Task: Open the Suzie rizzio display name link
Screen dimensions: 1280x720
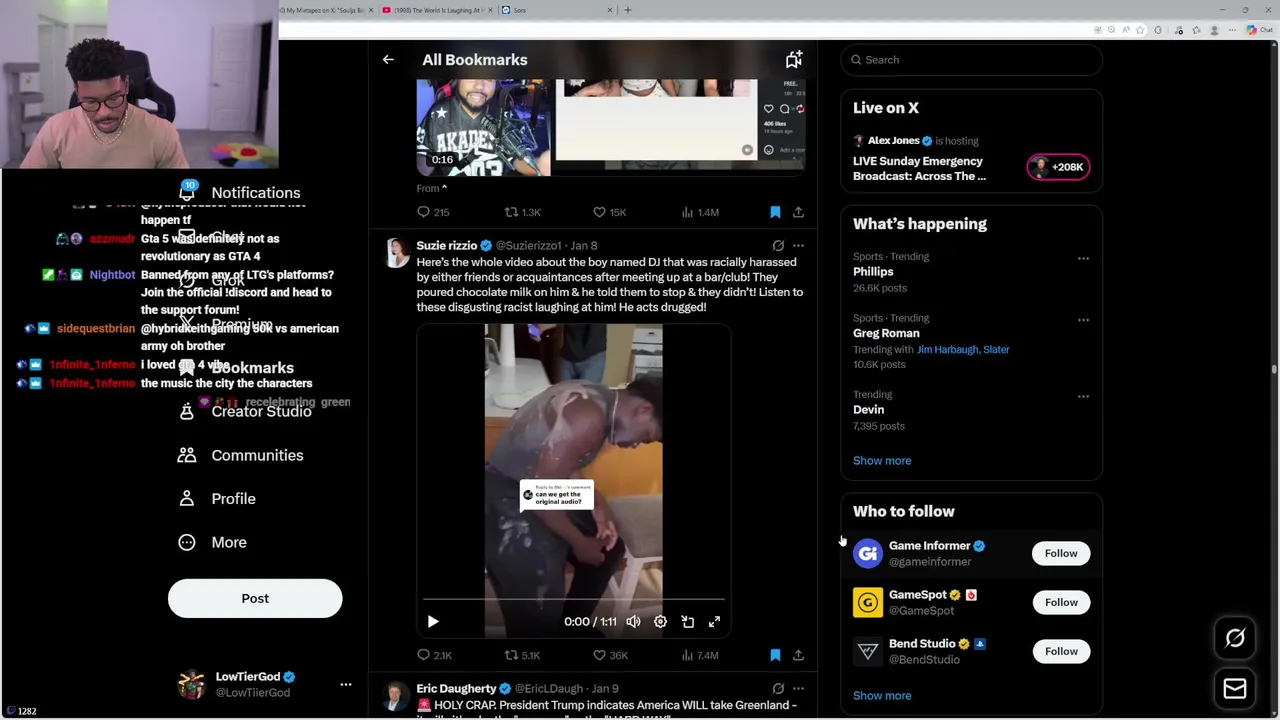Action: click(x=447, y=245)
